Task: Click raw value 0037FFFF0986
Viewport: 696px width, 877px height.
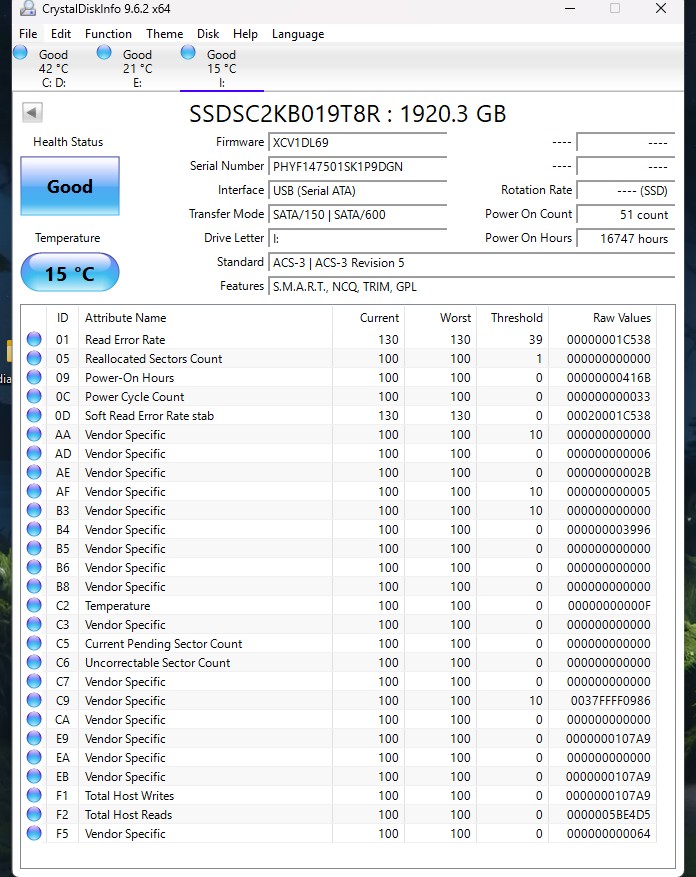Action: [x=610, y=700]
